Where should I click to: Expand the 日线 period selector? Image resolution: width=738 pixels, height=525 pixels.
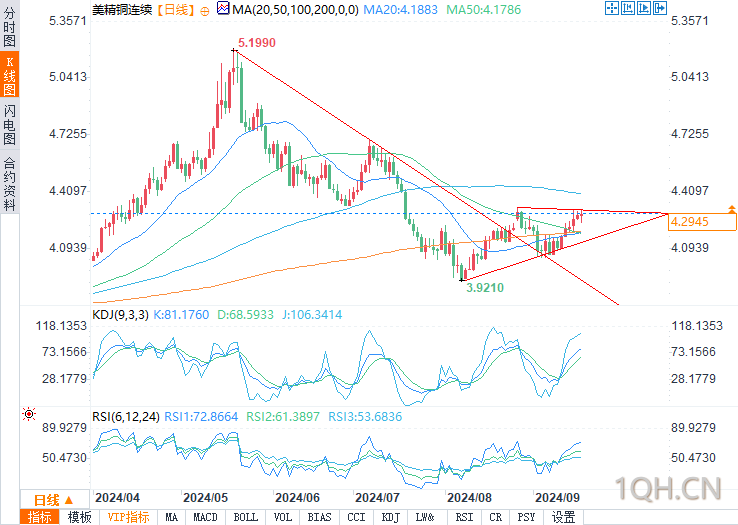[x=54, y=500]
